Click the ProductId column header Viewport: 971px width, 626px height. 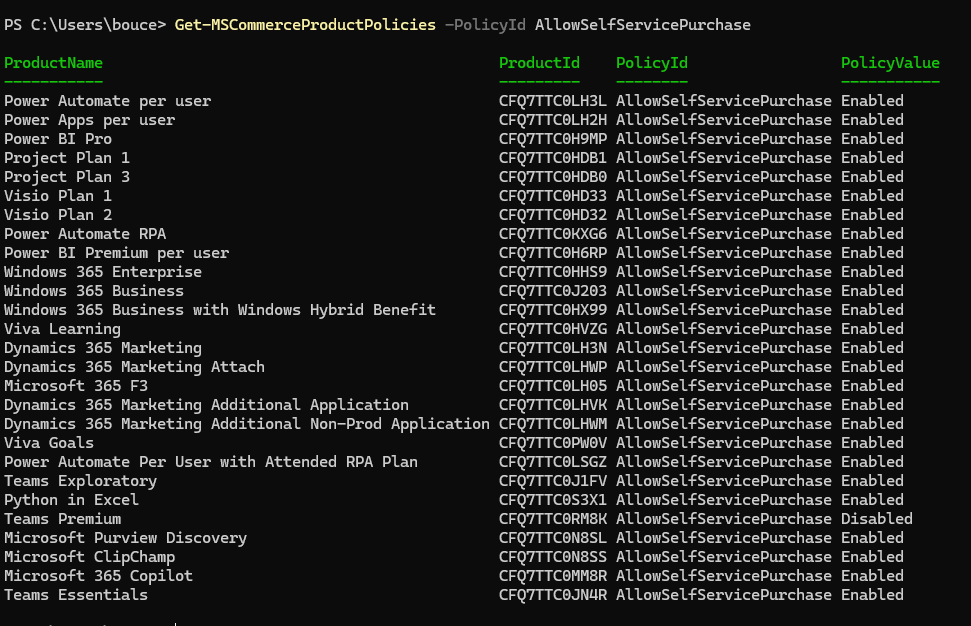[539, 63]
